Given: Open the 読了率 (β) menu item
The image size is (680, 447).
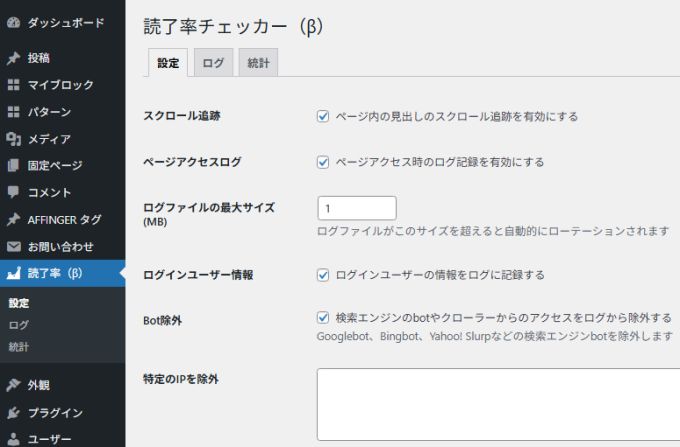Looking at the screenshot, I should point(62,273).
